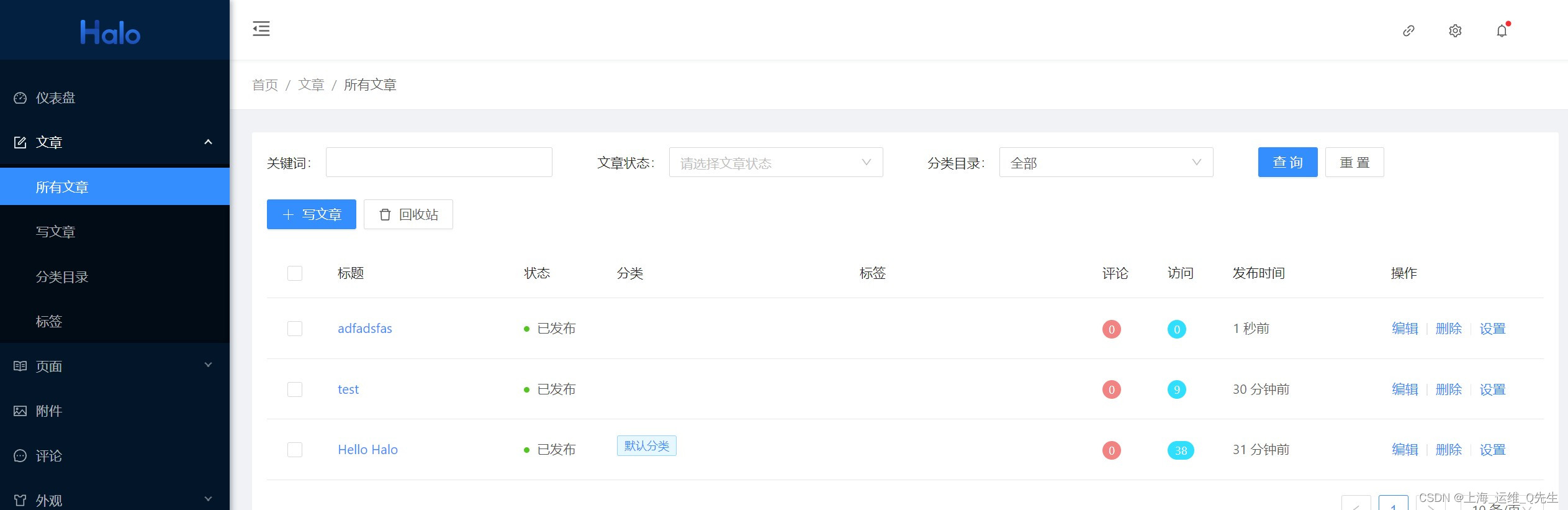Click visit count badge 38
The height and width of the screenshot is (510, 1568).
point(1181,450)
